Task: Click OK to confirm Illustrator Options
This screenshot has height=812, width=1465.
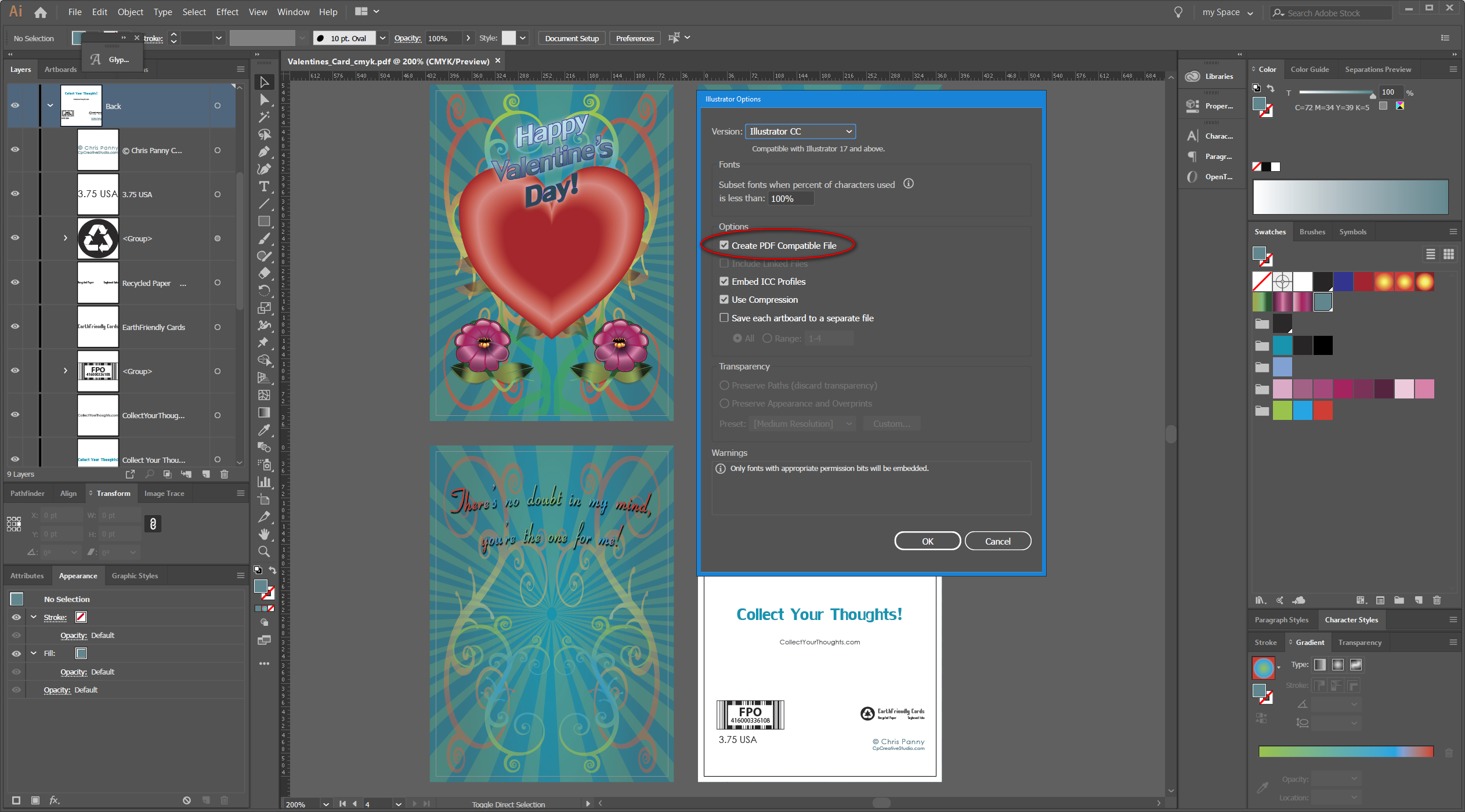Action: [925, 541]
